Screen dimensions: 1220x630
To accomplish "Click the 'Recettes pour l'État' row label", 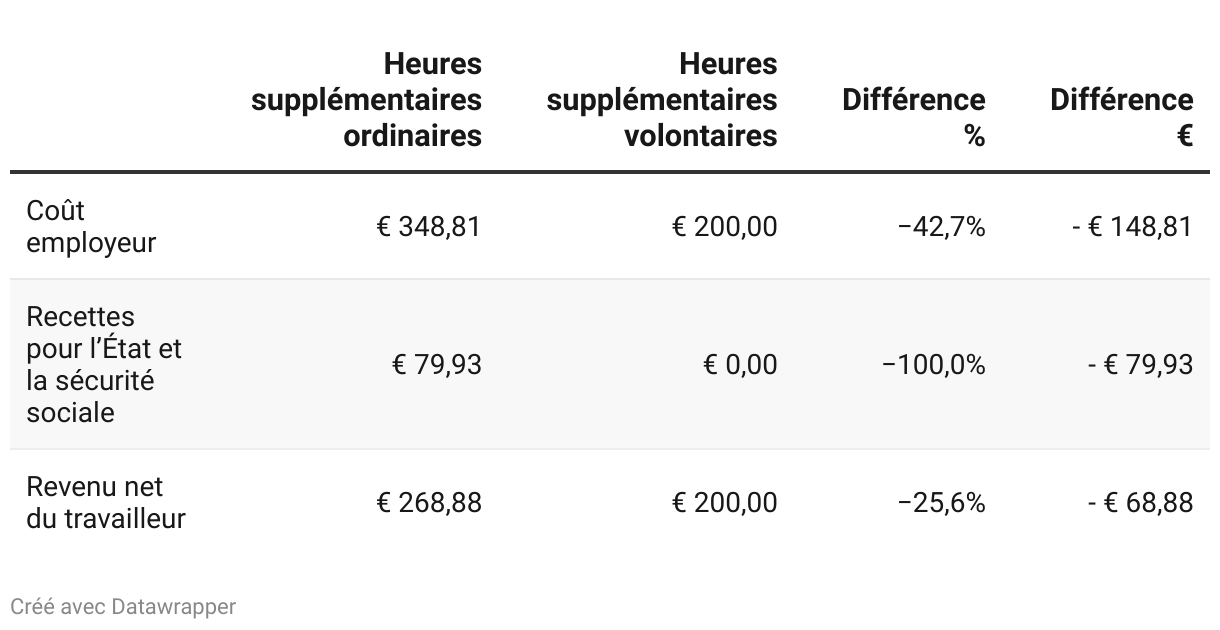I will (104, 364).
